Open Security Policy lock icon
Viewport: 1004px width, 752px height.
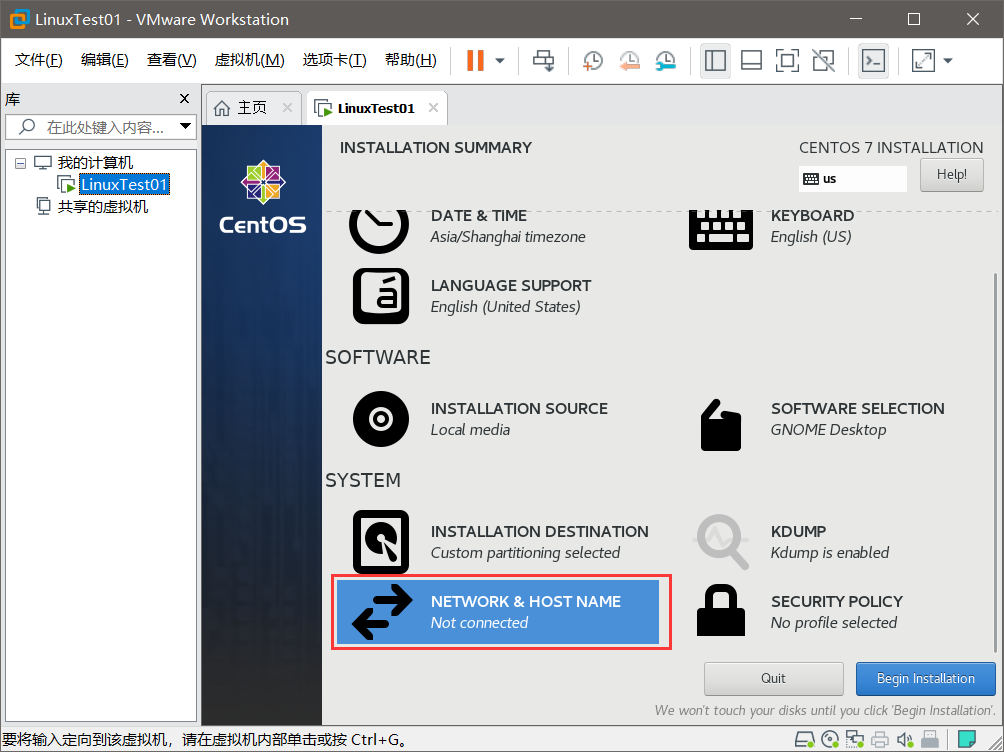[x=721, y=610]
